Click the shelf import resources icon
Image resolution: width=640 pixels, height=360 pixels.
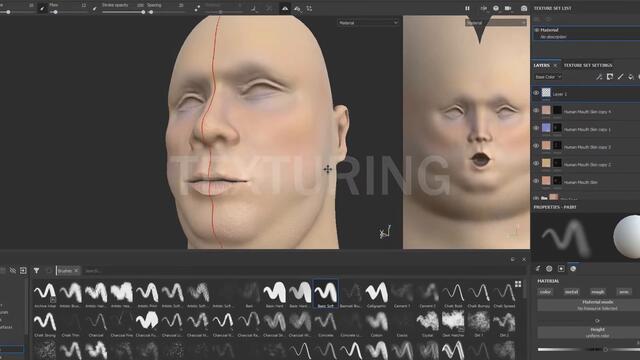click(23, 271)
